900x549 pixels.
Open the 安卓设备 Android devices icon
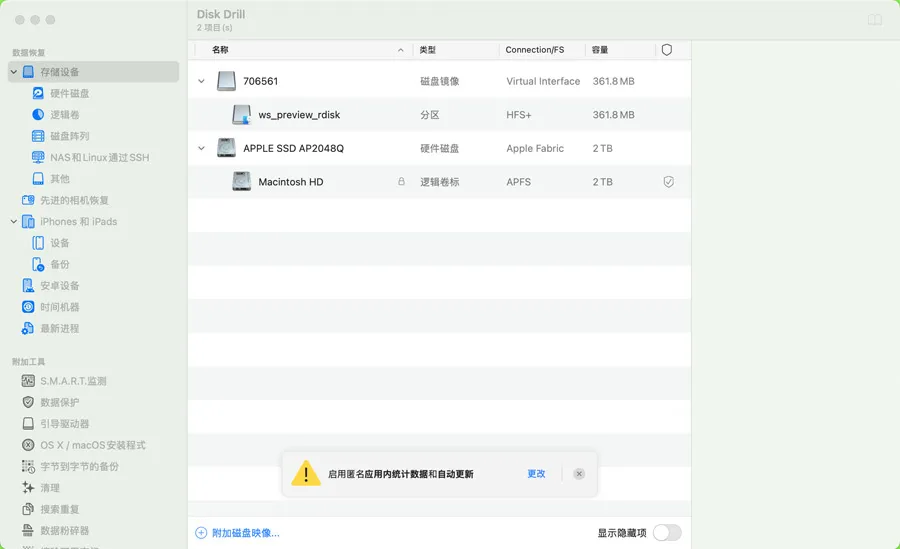click(29, 286)
